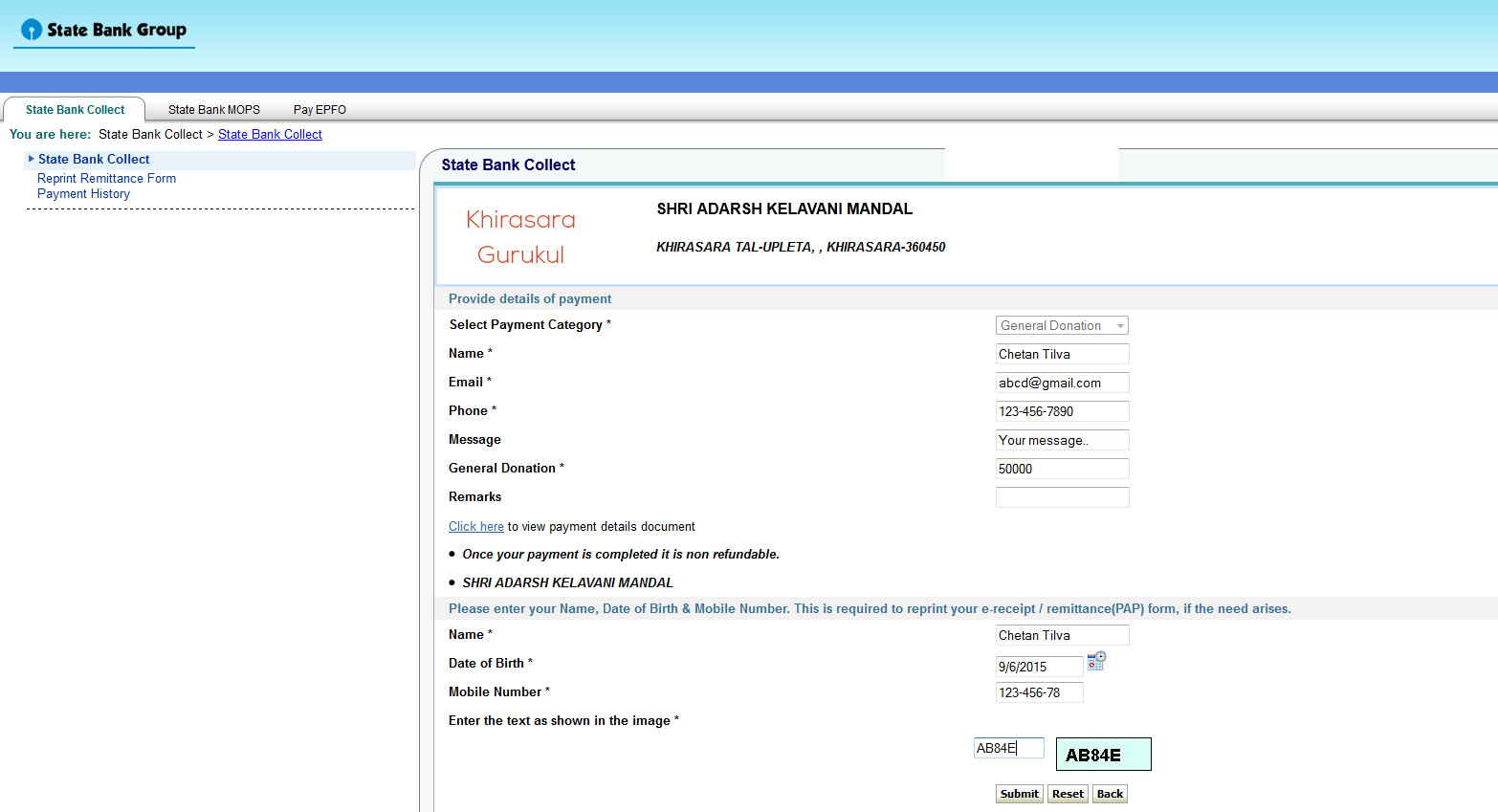This screenshot has height=812, width=1498.
Task: Open the Select Payment Category dropdown
Action: (x=1062, y=325)
